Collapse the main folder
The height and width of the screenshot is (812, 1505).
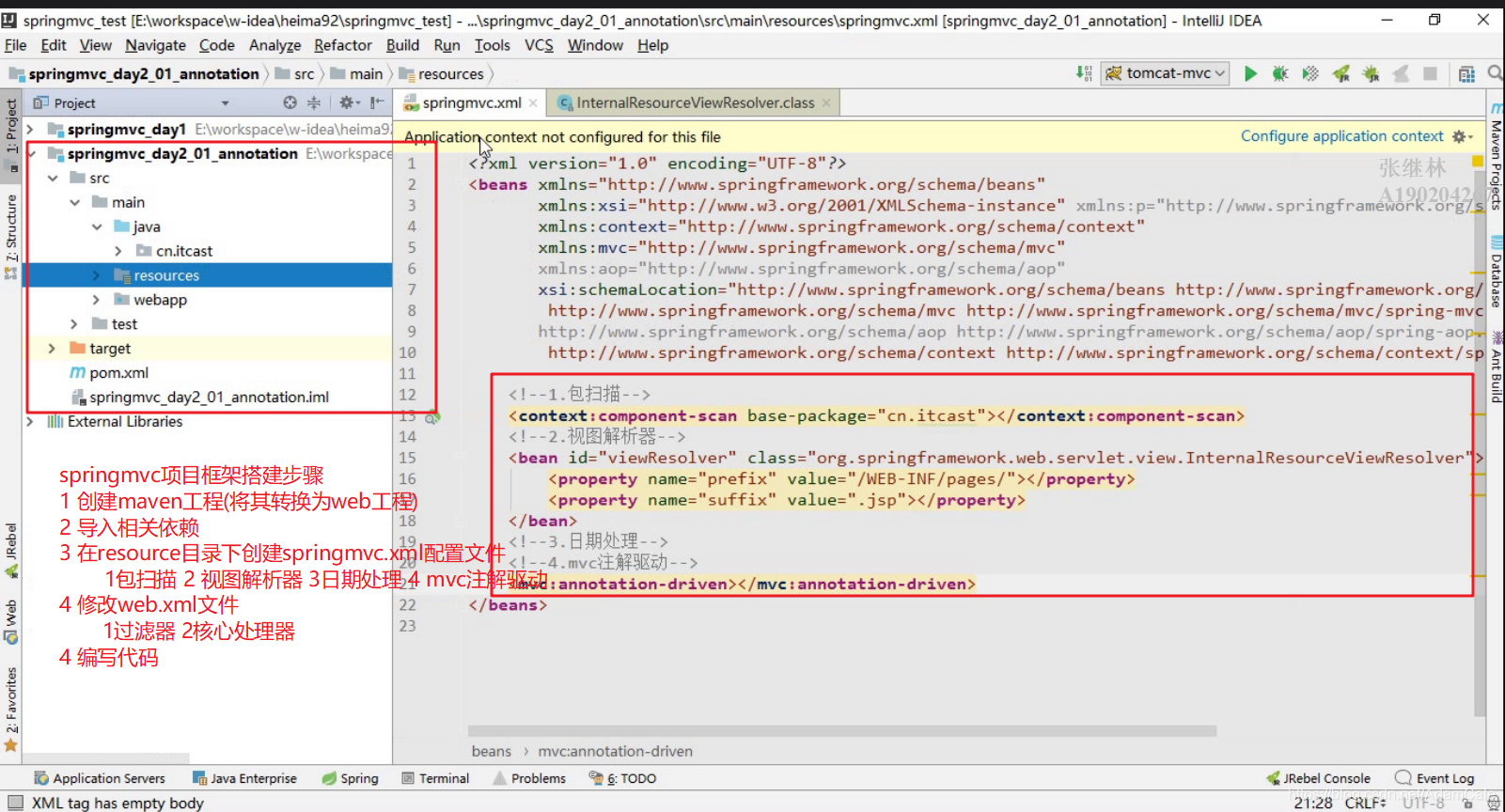click(x=74, y=202)
